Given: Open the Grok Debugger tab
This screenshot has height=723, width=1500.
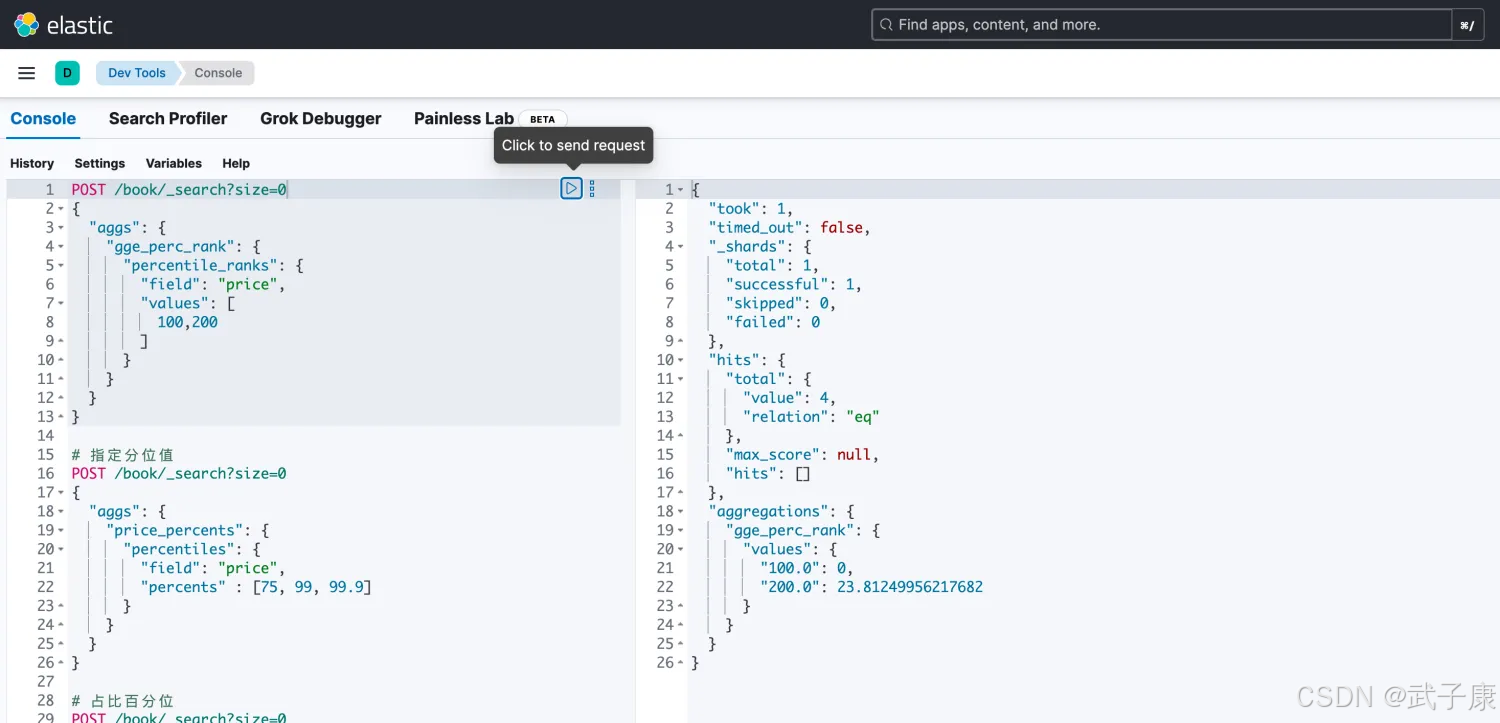Looking at the screenshot, I should [x=320, y=118].
